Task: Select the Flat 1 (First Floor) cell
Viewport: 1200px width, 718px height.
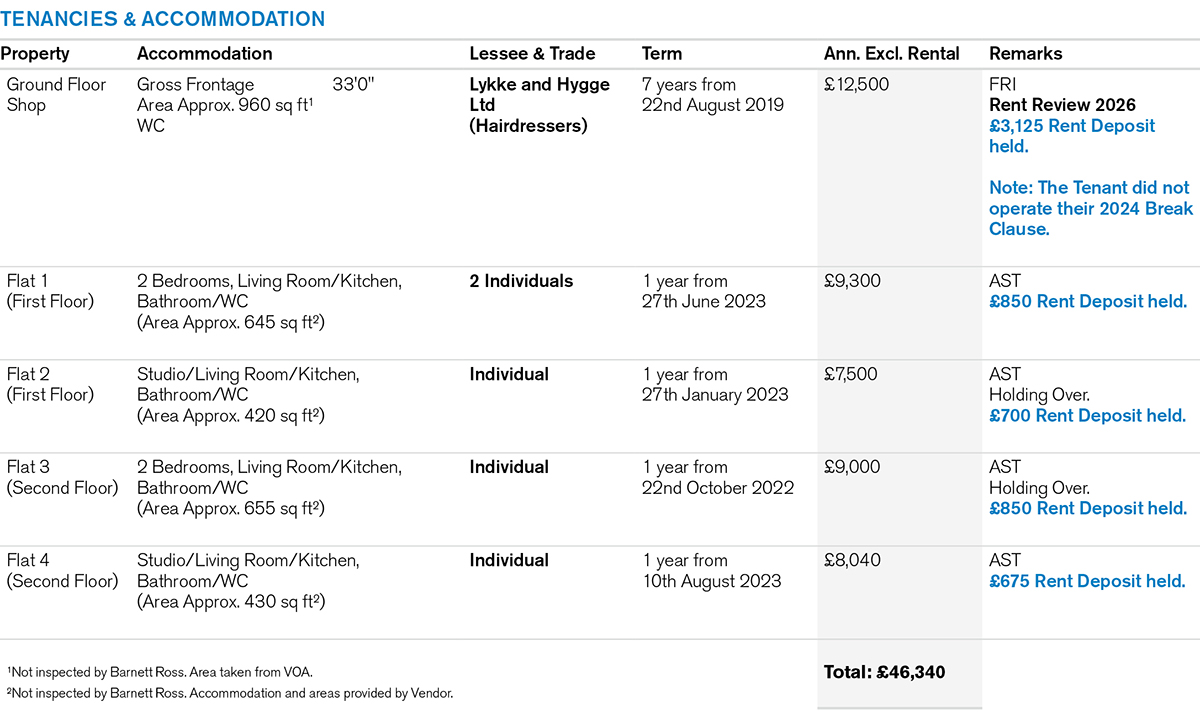Action: point(50,291)
